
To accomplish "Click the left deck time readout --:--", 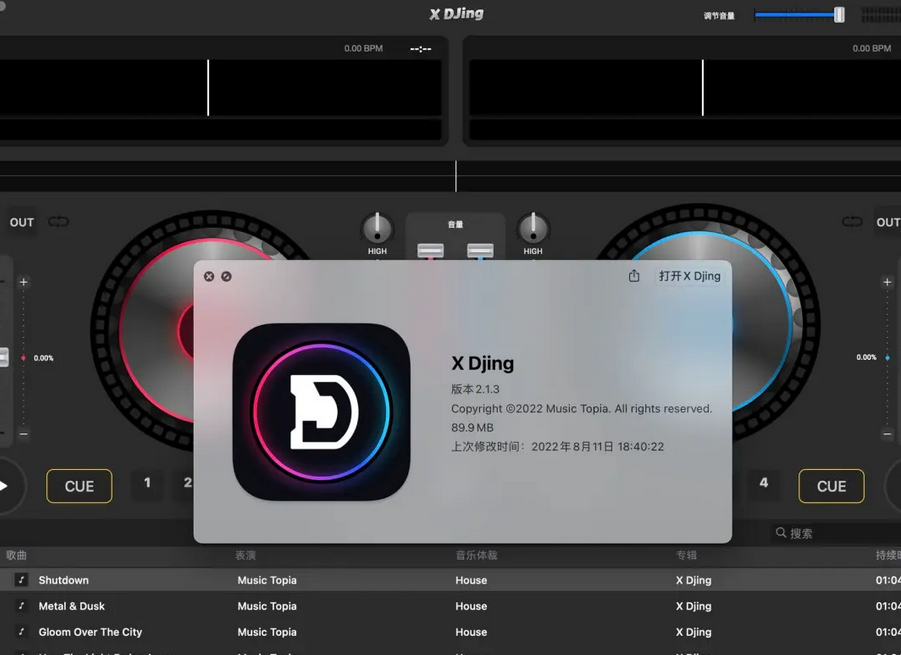I will pyautogui.click(x=421, y=49).
